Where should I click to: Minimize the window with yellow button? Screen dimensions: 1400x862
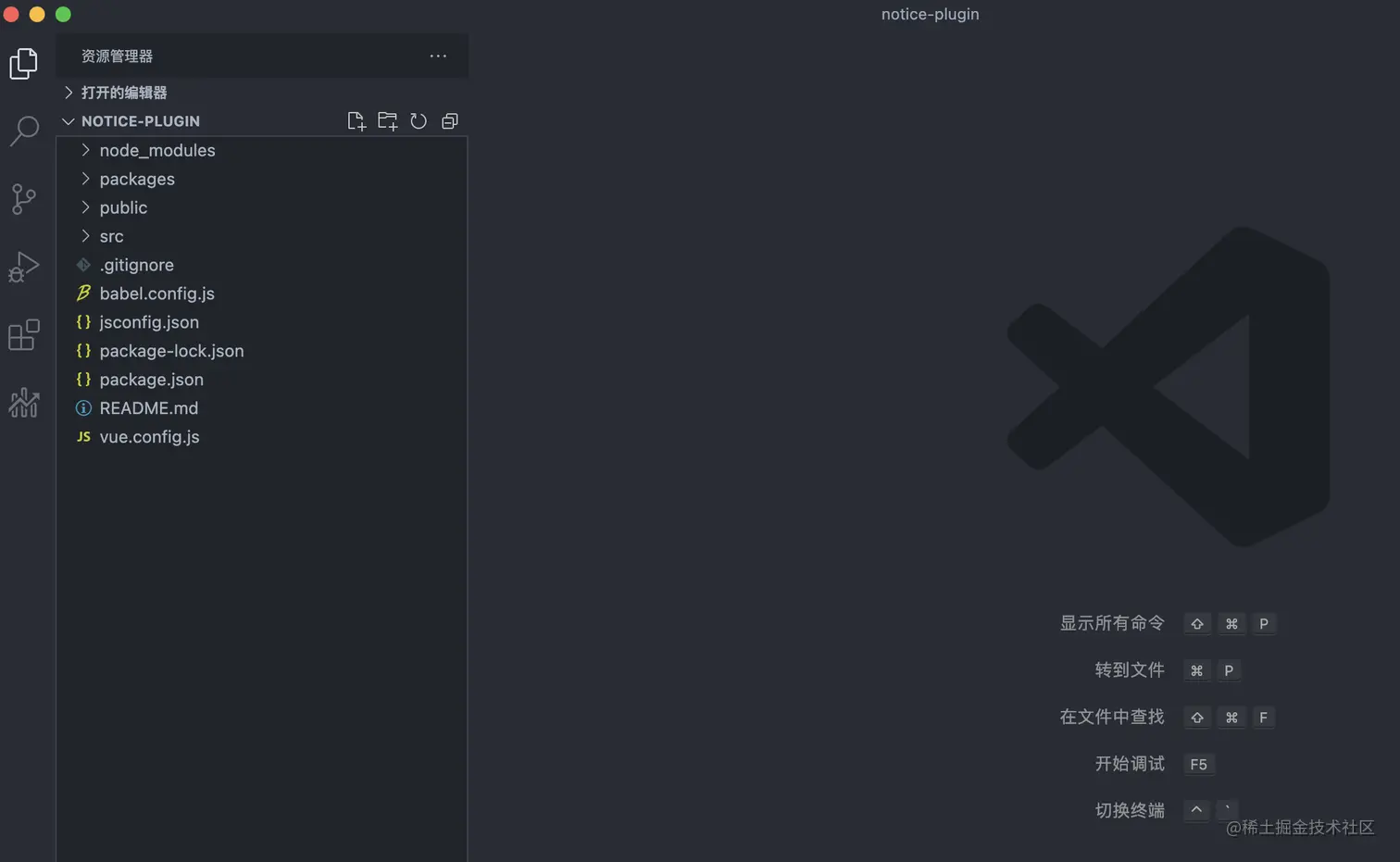point(37,14)
